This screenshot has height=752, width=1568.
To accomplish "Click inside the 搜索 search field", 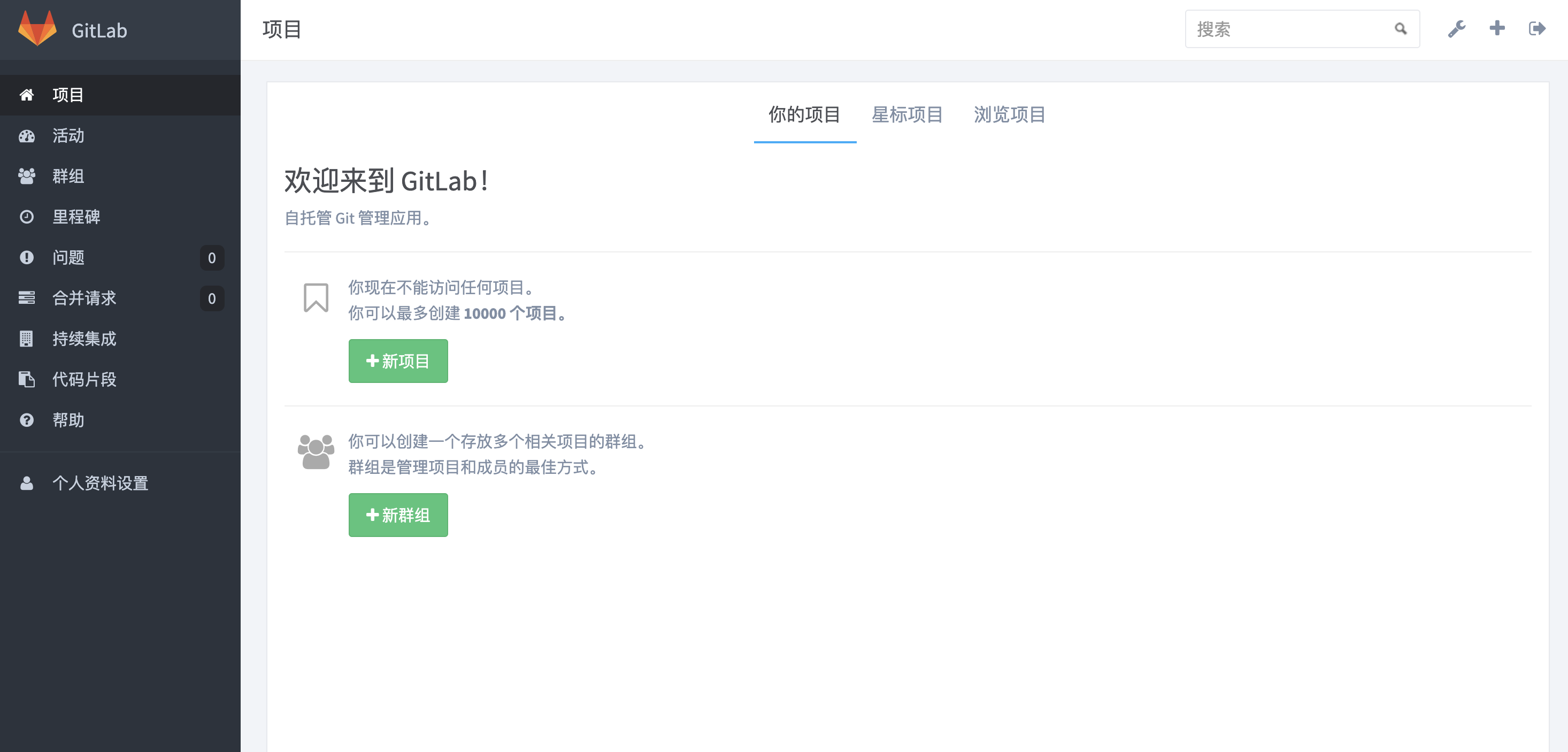I will [x=1278, y=28].
